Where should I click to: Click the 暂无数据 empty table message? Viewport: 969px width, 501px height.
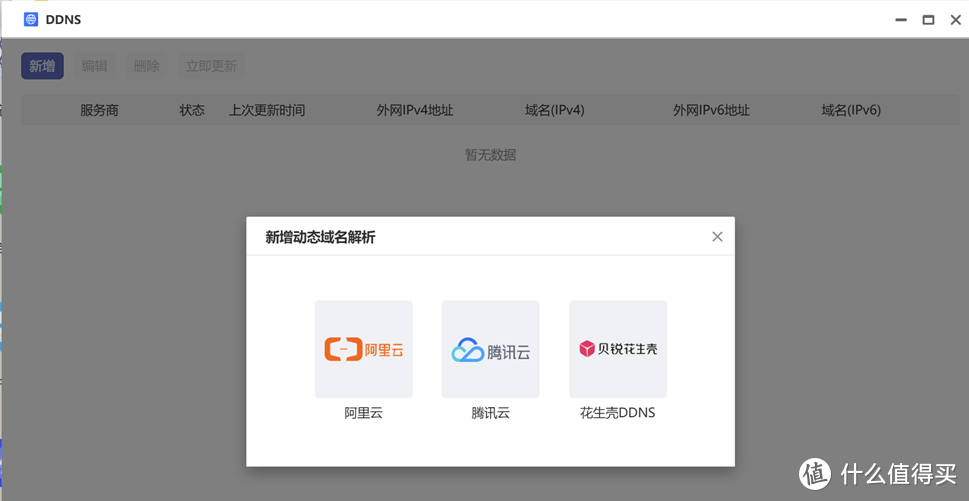coord(491,155)
